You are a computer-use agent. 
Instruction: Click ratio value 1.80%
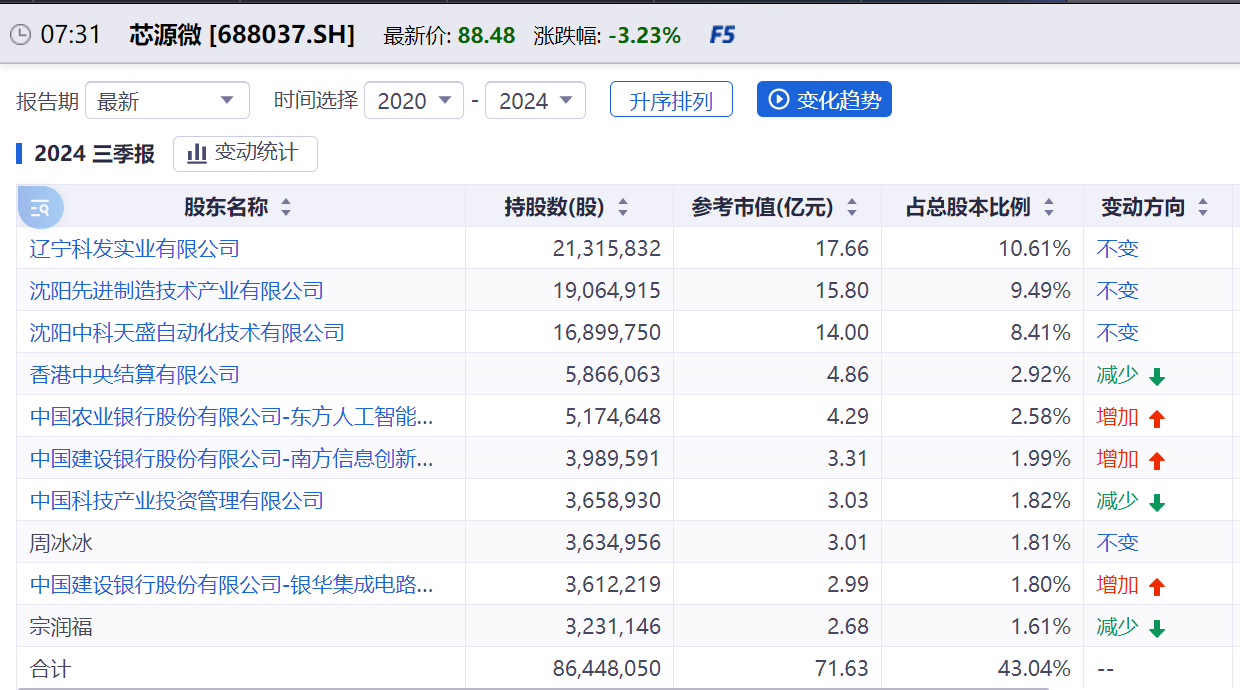[1040, 584]
